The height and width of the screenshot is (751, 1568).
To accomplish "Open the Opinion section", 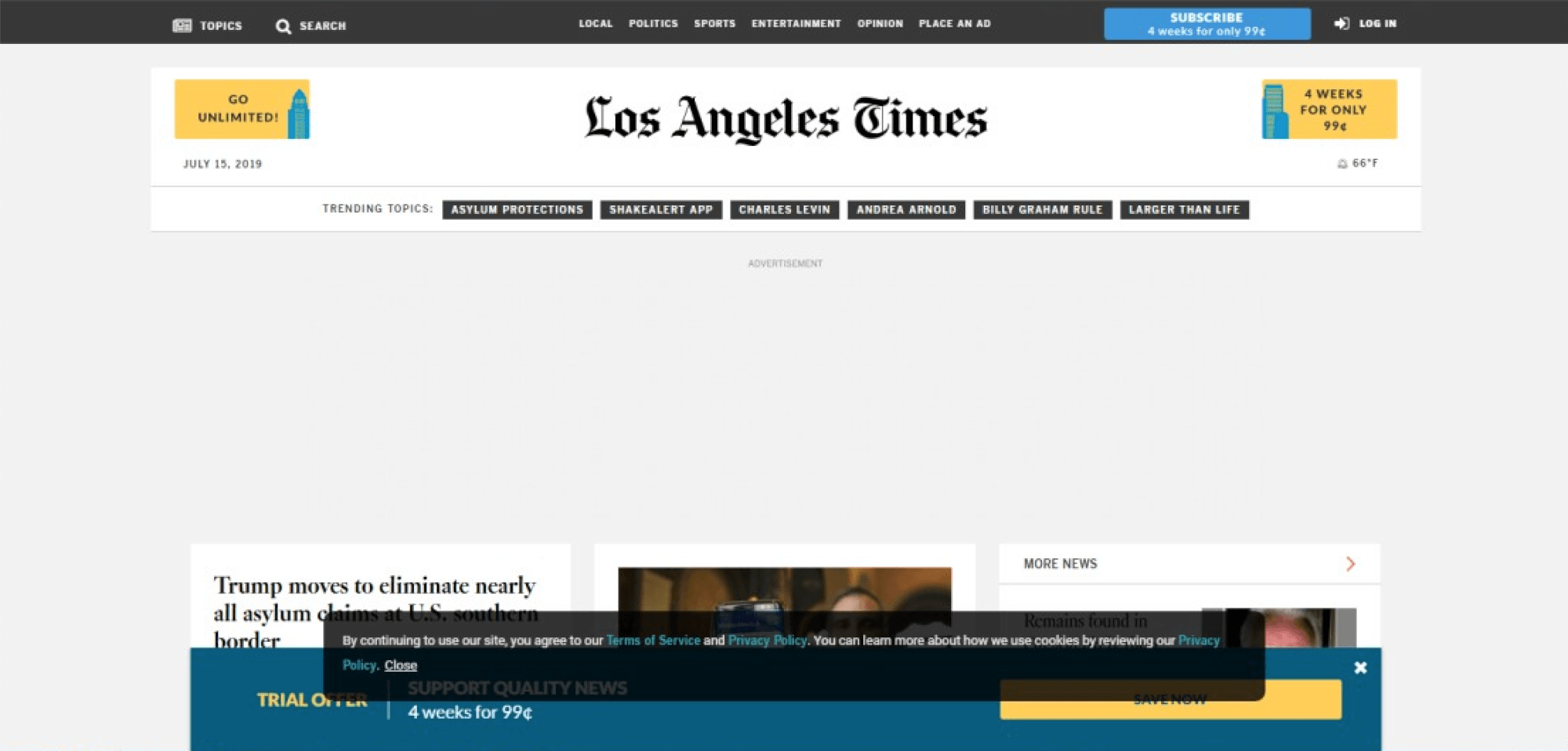I will 880,24.
